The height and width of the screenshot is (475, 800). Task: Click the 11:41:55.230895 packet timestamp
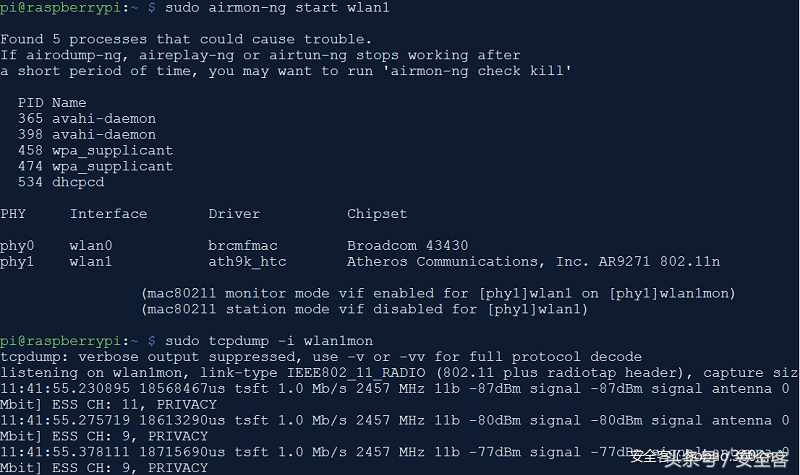coord(60,389)
